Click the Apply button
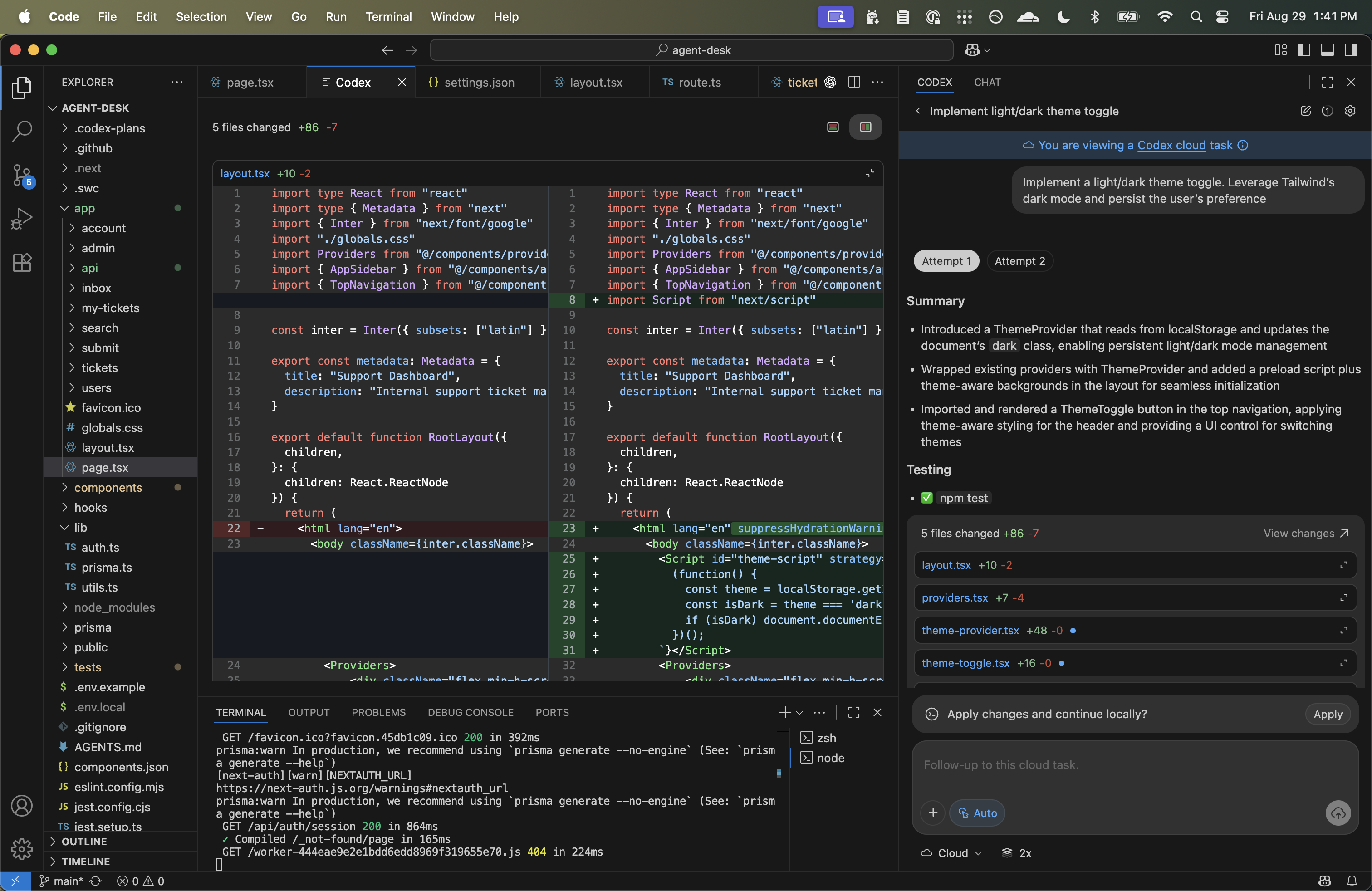This screenshot has height=891, width=1372. point(1328,714)
